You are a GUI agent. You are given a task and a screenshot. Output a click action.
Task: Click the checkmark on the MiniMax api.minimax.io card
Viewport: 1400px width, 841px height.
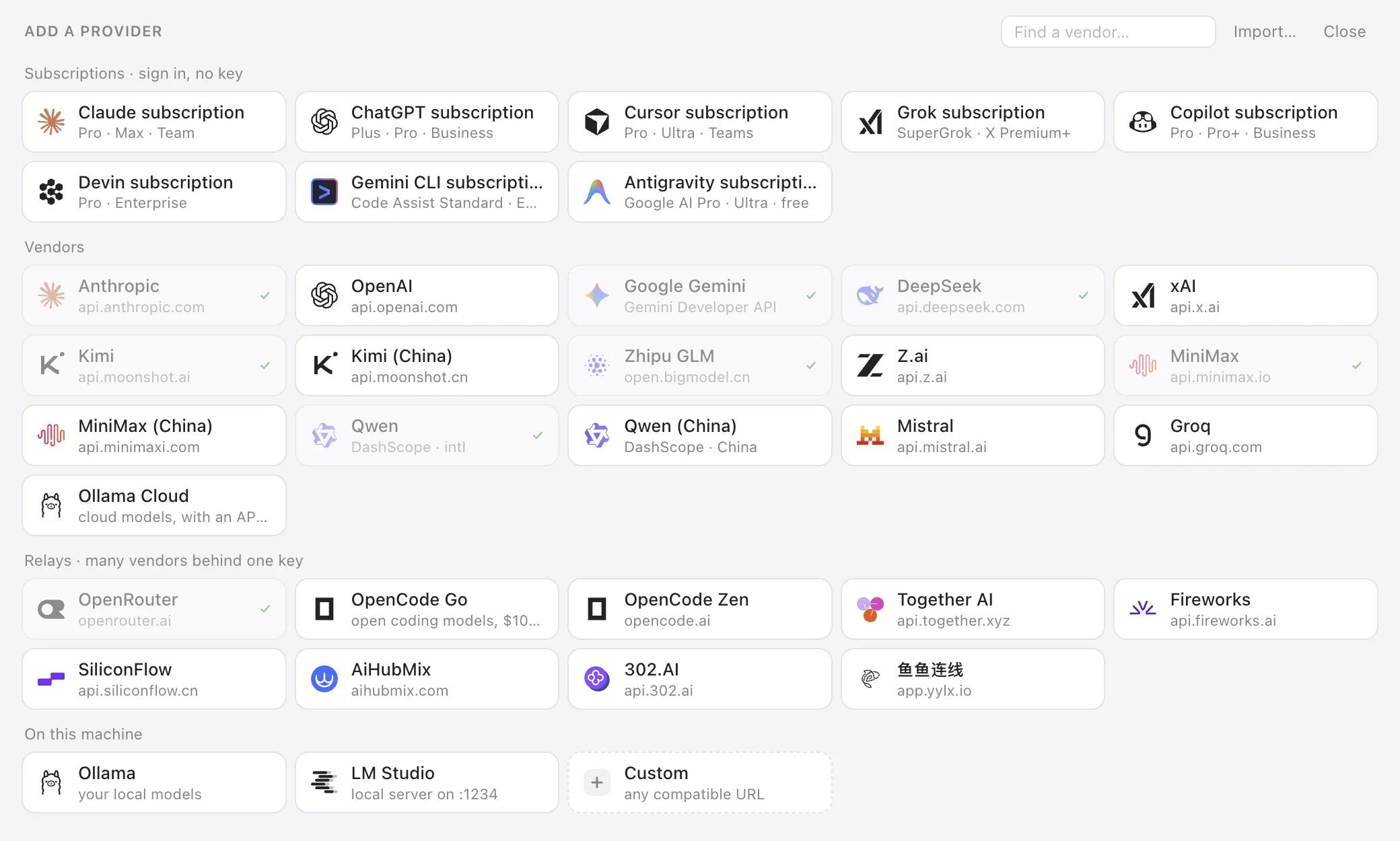click(1357, 365)
